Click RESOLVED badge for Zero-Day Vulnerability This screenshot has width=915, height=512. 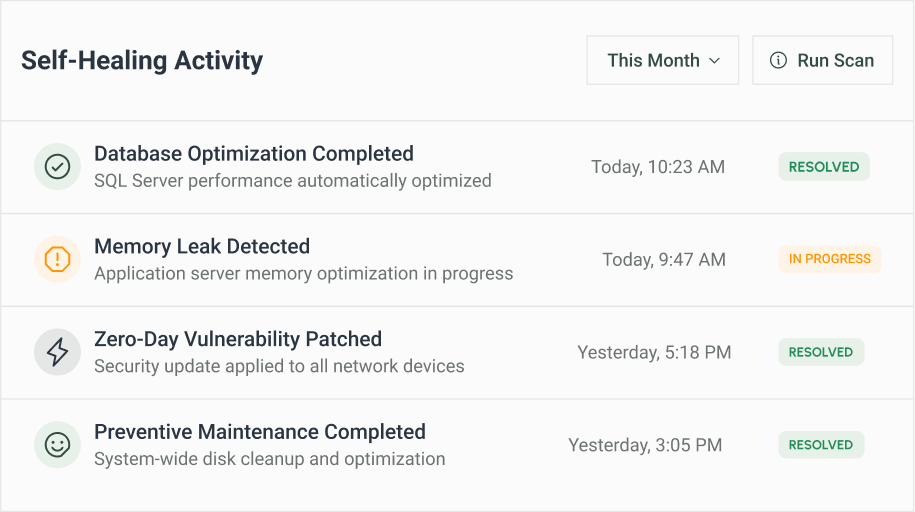point(821,352)
